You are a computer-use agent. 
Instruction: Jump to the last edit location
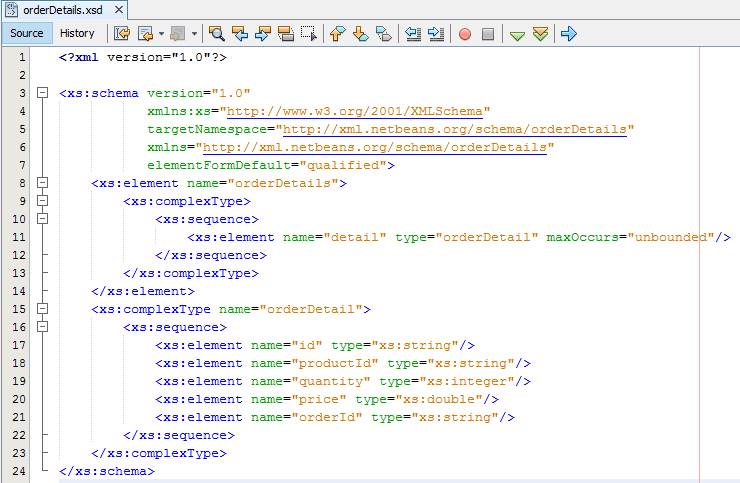[x=122, y=34]
